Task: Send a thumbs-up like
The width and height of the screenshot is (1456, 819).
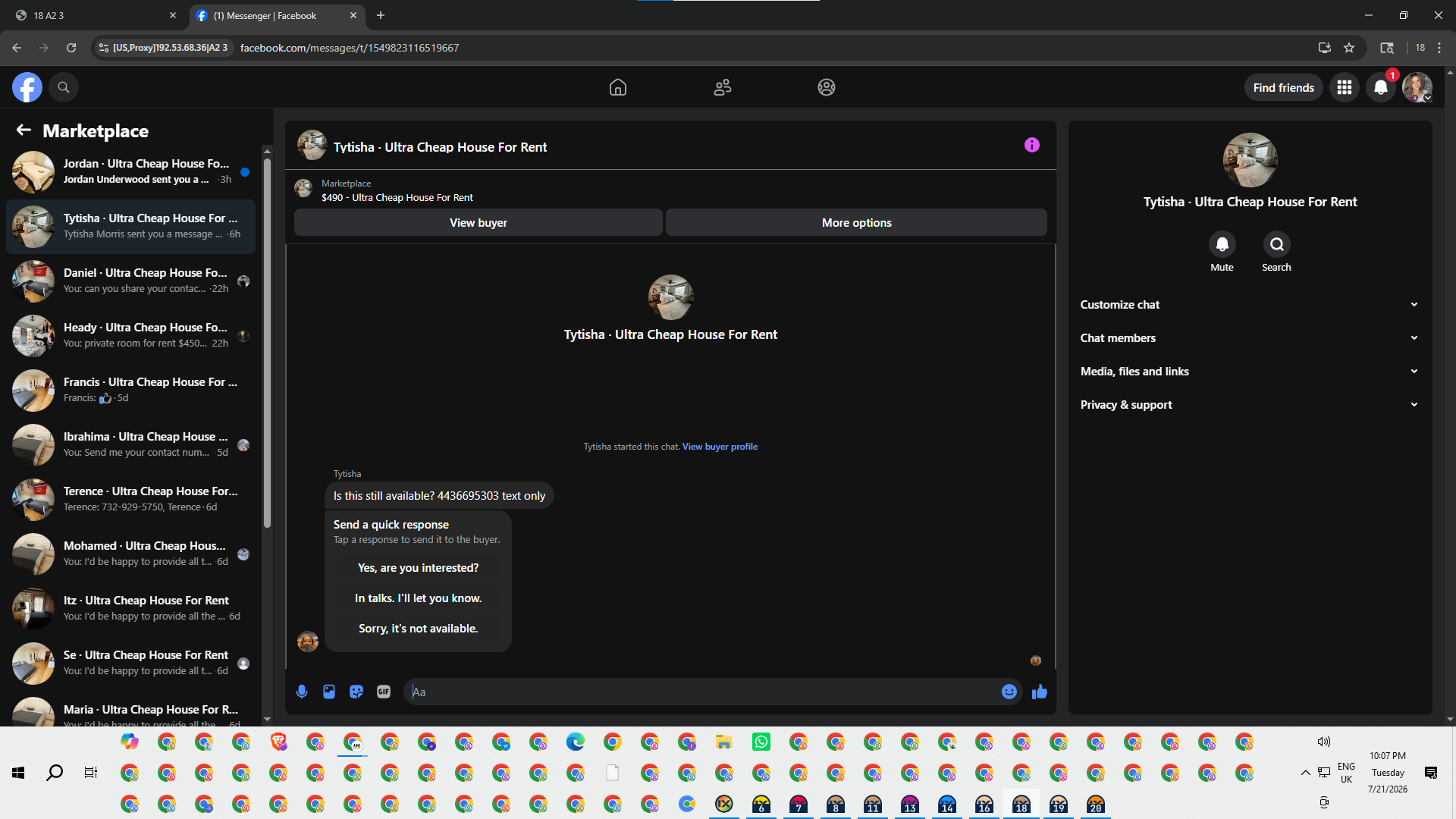Action: pyautogui.click(x=1040, y=692)
